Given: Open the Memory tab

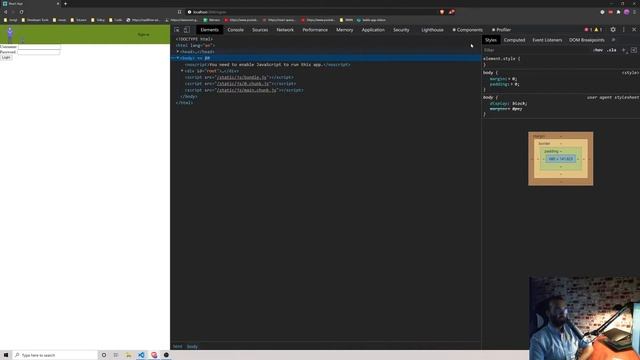Looking at the screenshot, I should tap(344, 30).
